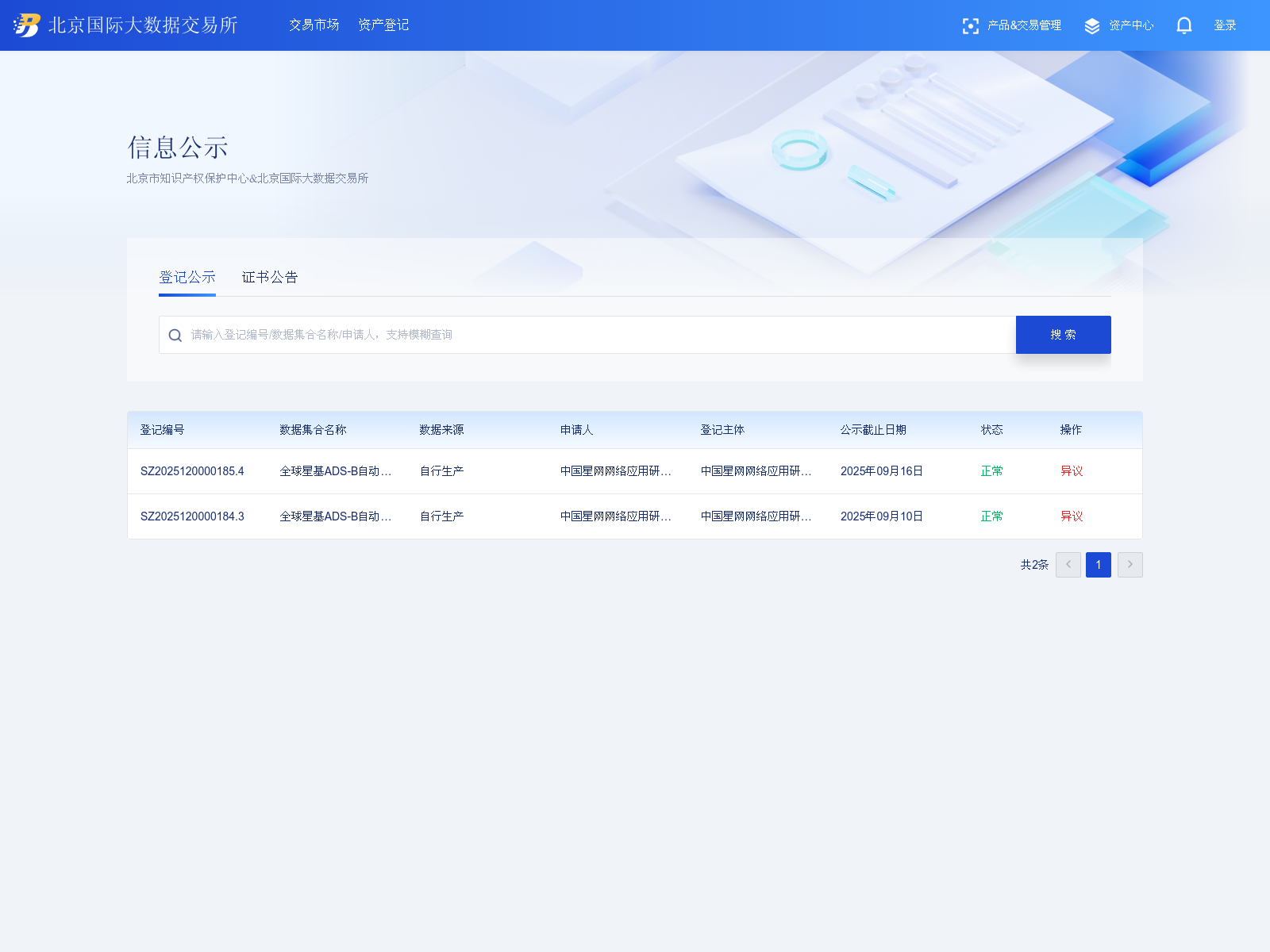Click date 2025年09月16日
The width and height of the screenshot is (1270, 952).
pos(882,471)
